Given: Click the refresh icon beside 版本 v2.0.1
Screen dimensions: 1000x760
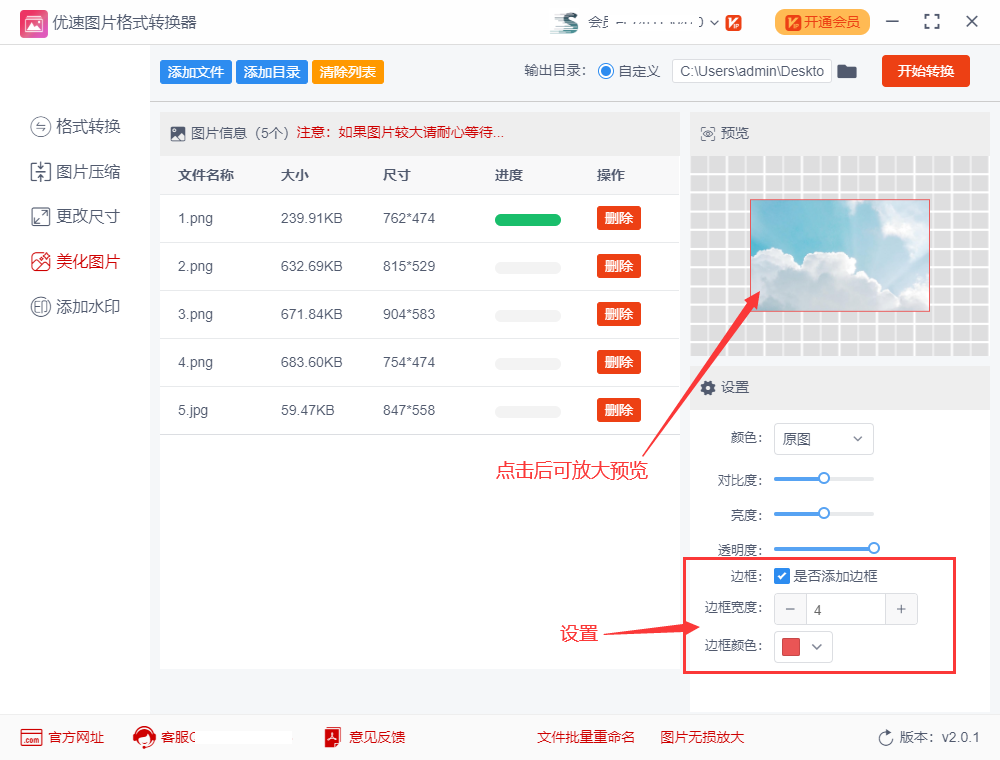Looking at the screenshot, I should tap(886, 737).
